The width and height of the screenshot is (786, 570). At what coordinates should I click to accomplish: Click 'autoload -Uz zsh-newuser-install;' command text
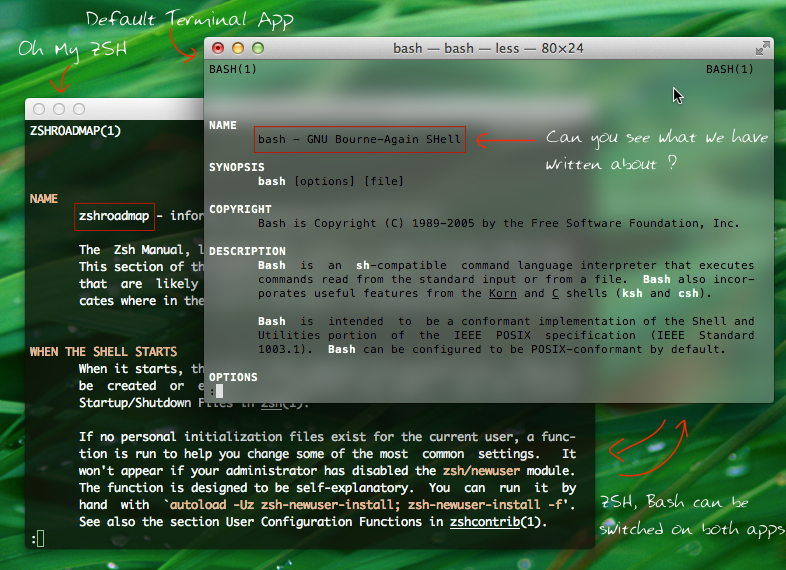pyautogui.click(x=285, y=505)
